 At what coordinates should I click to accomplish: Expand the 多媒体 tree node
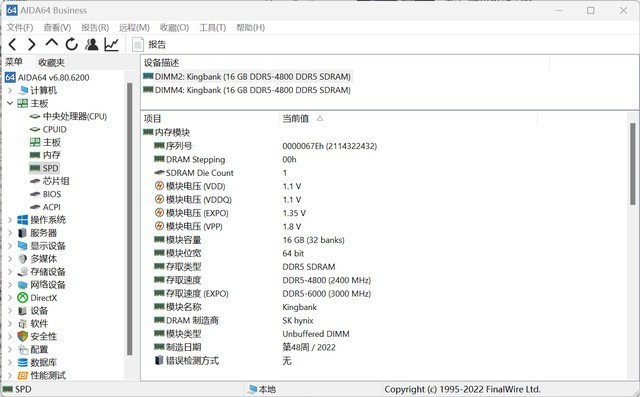10,259
